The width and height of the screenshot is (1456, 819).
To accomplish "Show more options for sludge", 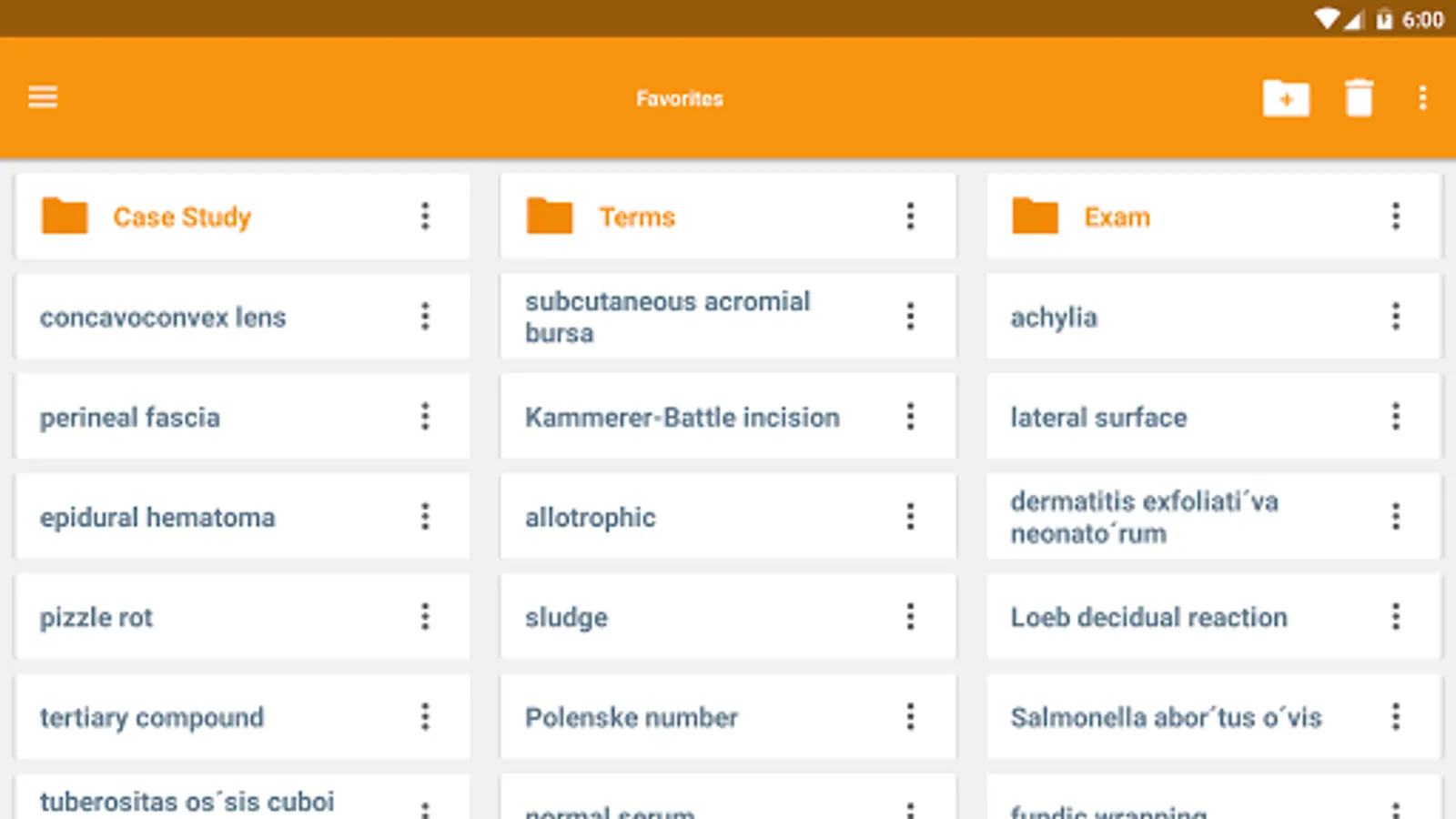I will tap(910, 617).
